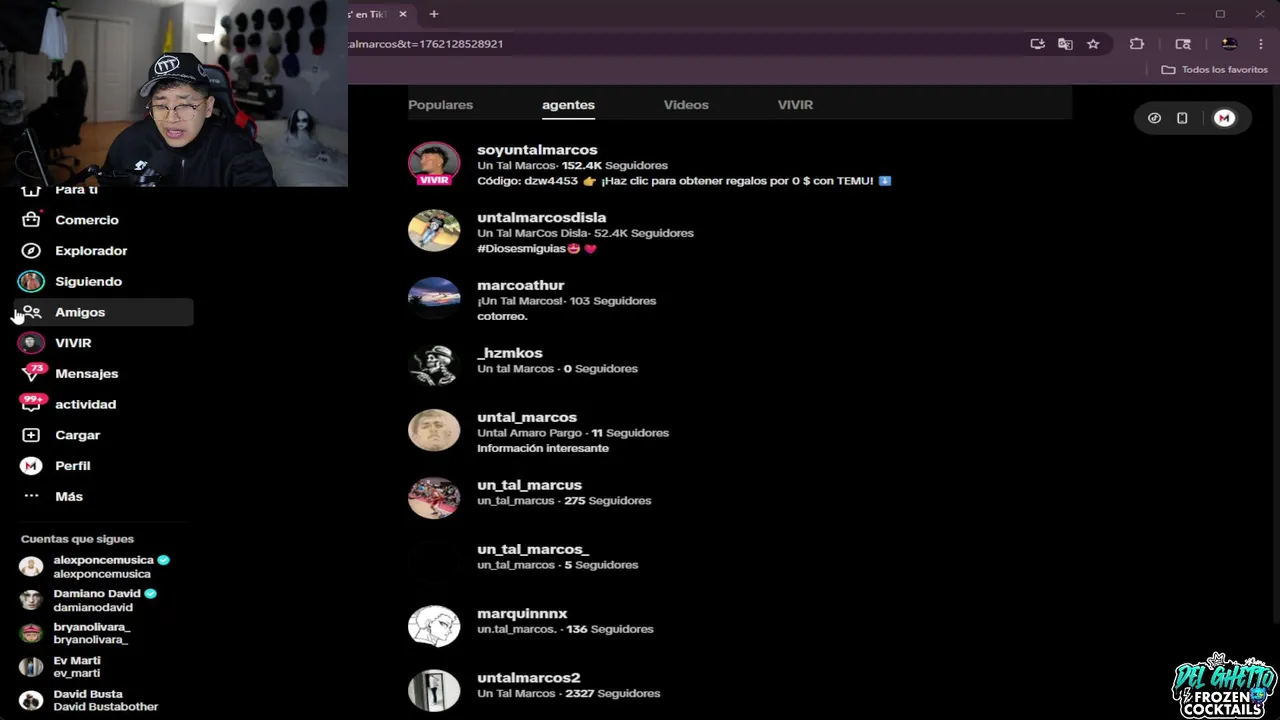The height and width of the screenshot is (720, 1280).
Task: Click the tab search icon in browser toolbar
Action: pos(1183,44)
